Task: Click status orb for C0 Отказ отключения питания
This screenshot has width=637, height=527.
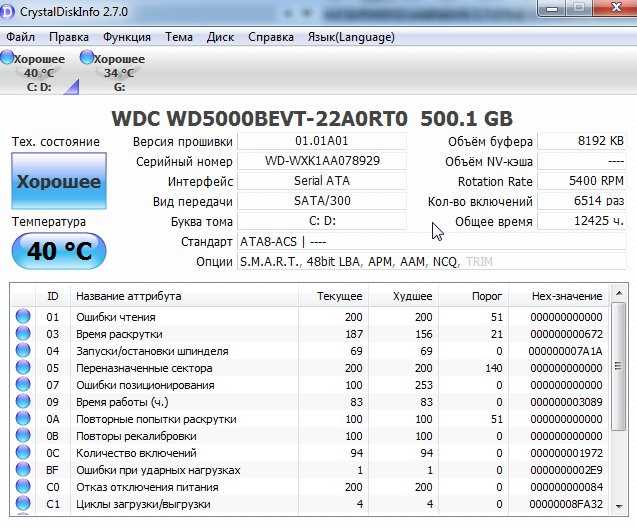Action: [x=23, y=487]
